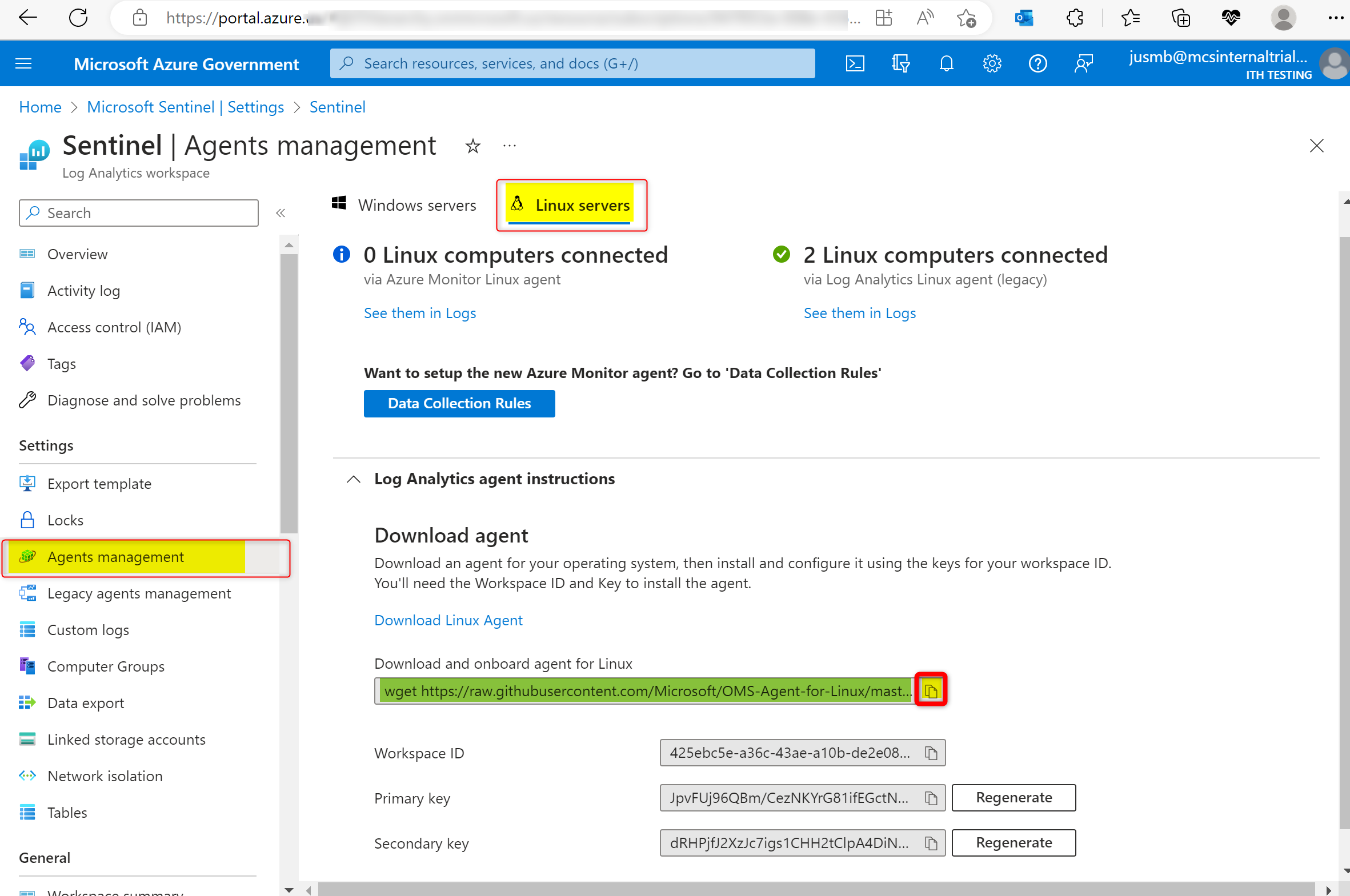
Task: Collapse Log Analytics agent instructions section
Action: click(x=354, y=479)
